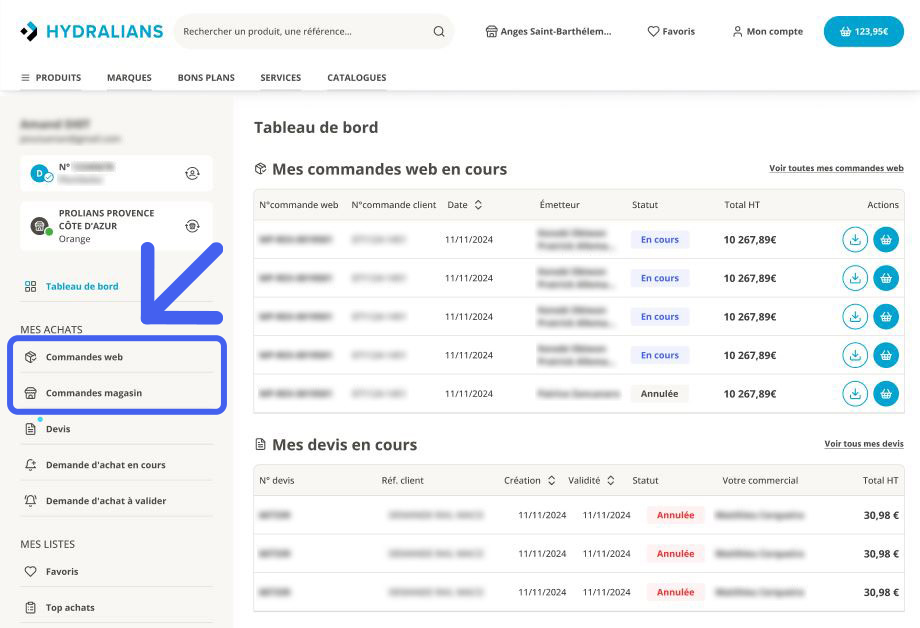920x628 pixels.
Task: Download the second En cours order
Action: click(x=855, y=278)
